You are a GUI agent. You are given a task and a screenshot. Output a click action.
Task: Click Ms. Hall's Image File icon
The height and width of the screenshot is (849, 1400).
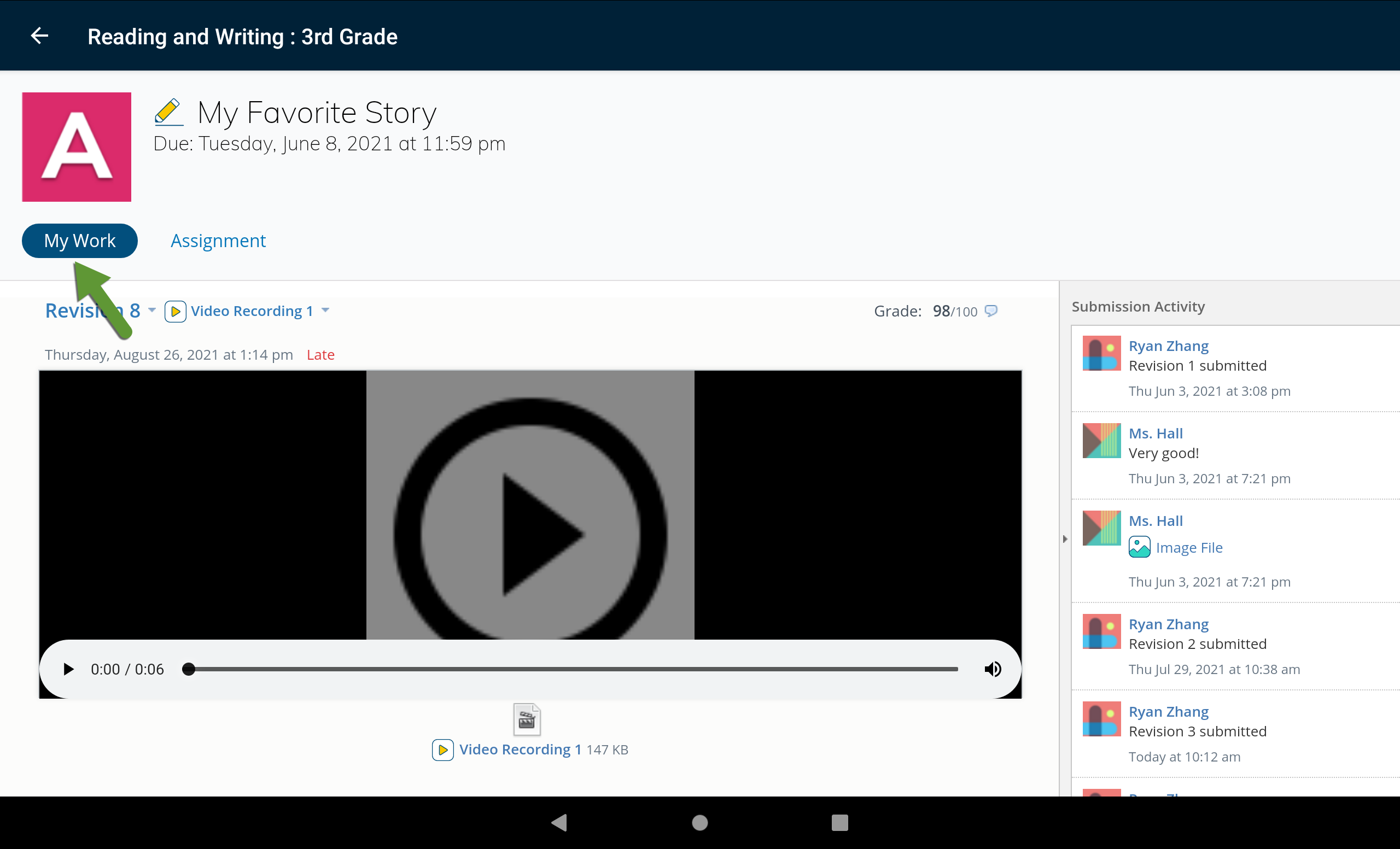coord(1139,547)
